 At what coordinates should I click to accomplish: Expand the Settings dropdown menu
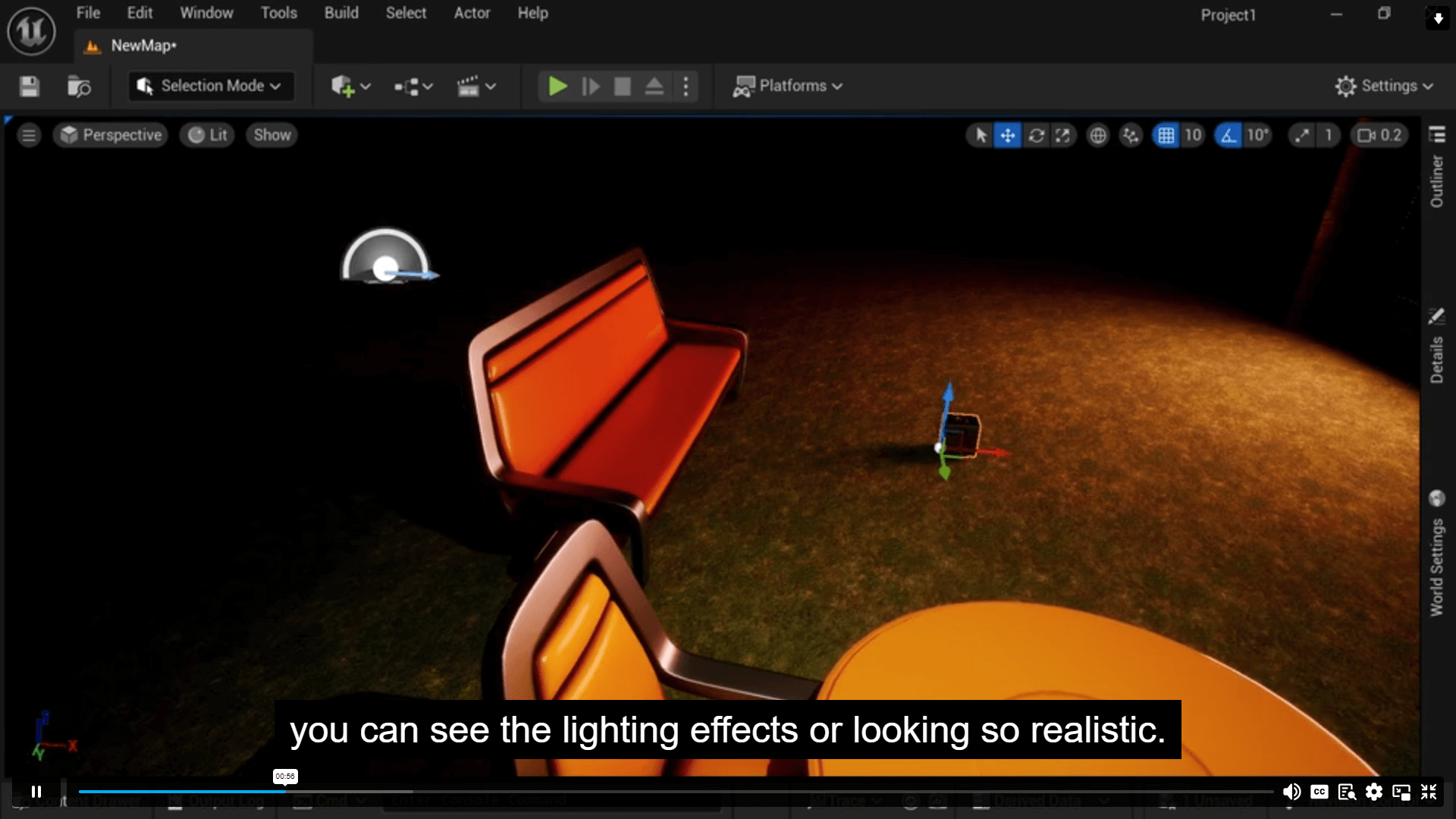click(x=1383, y=85)
